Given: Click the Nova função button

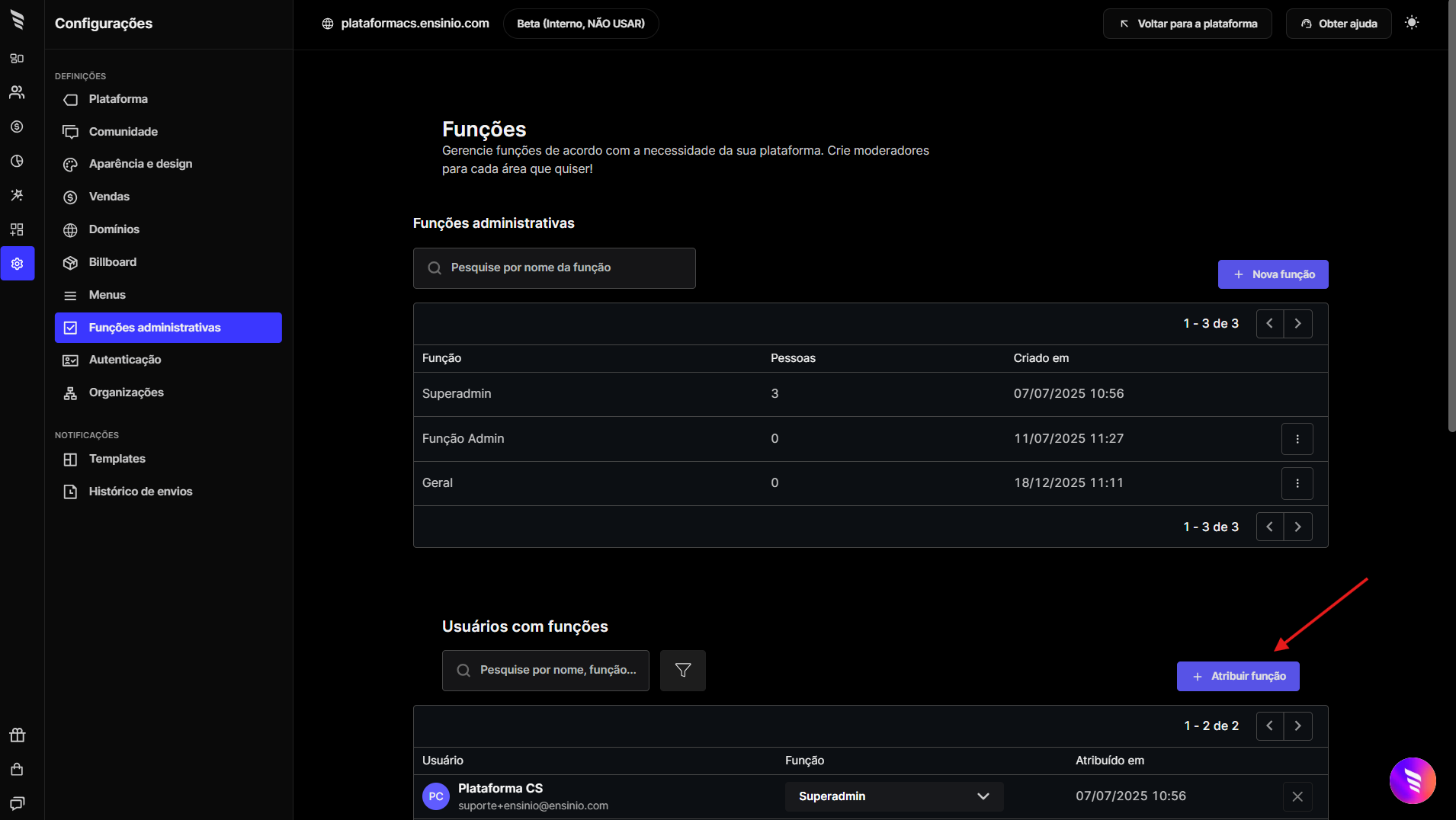Looking at the screenshot, I should tap(1272, 274).
